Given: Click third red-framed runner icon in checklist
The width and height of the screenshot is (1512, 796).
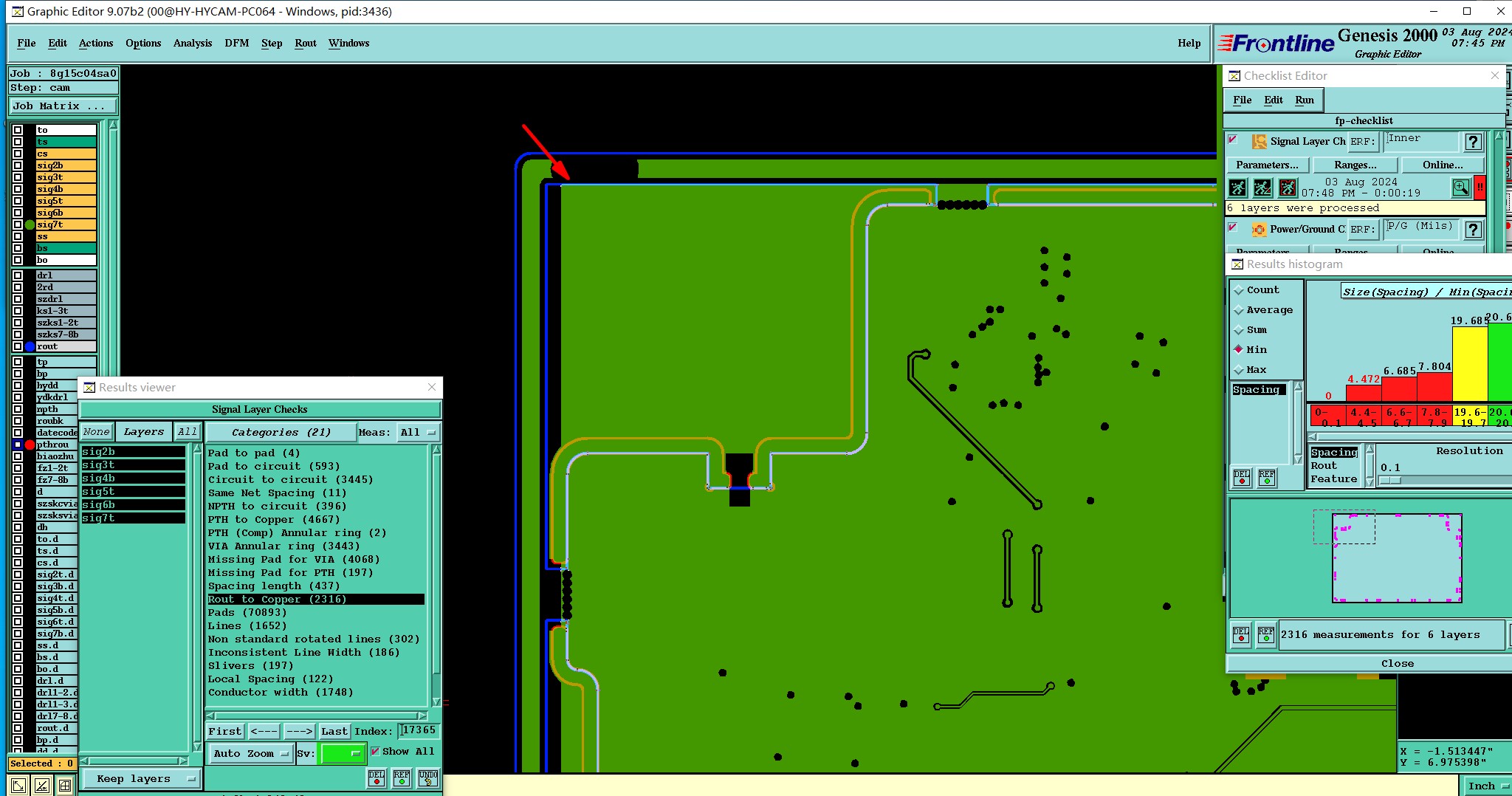Looking at the screenshot, I should 1288,188.
